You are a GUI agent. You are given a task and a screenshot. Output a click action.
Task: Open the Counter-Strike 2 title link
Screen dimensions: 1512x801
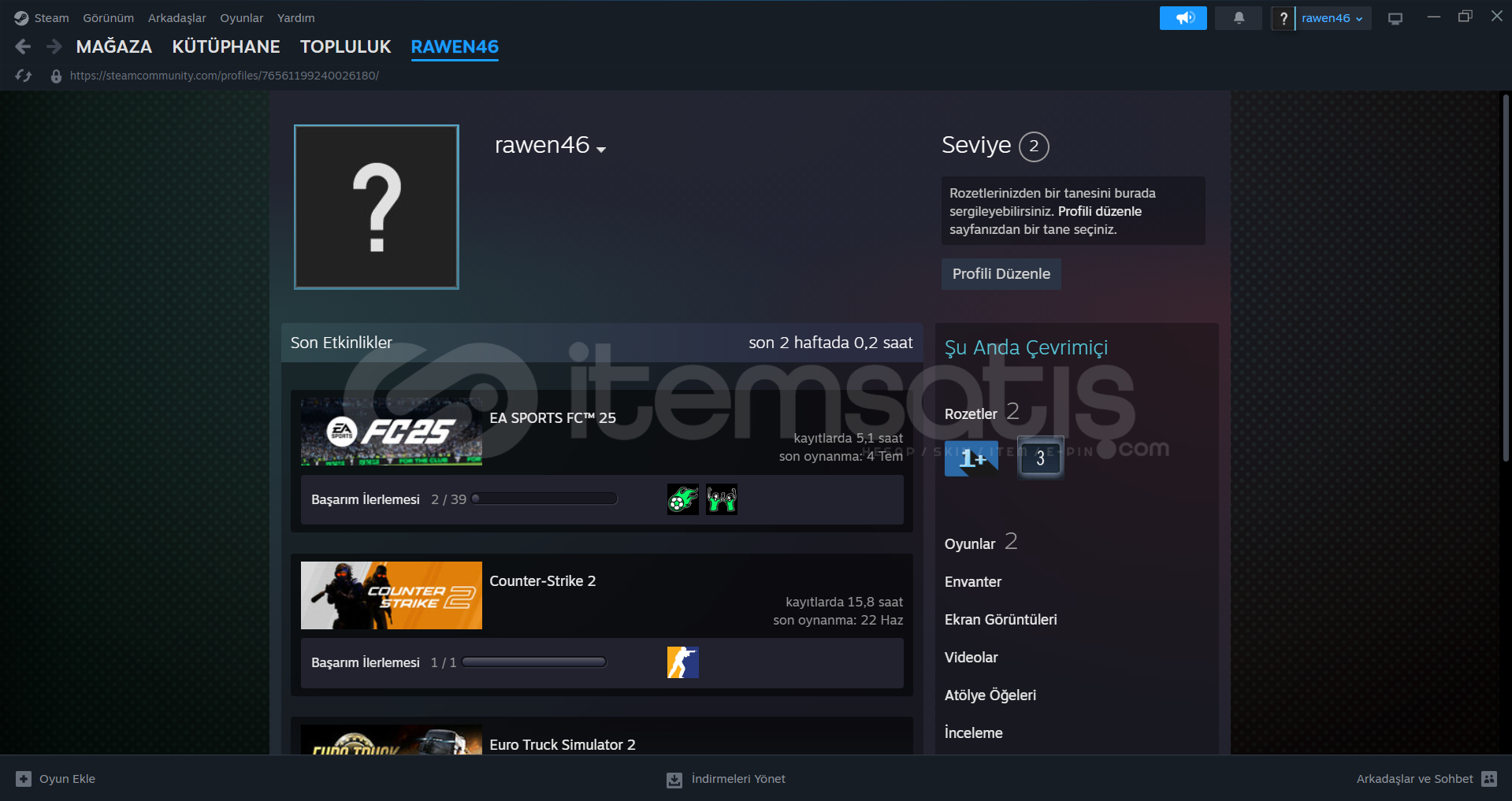click(543, 581)
